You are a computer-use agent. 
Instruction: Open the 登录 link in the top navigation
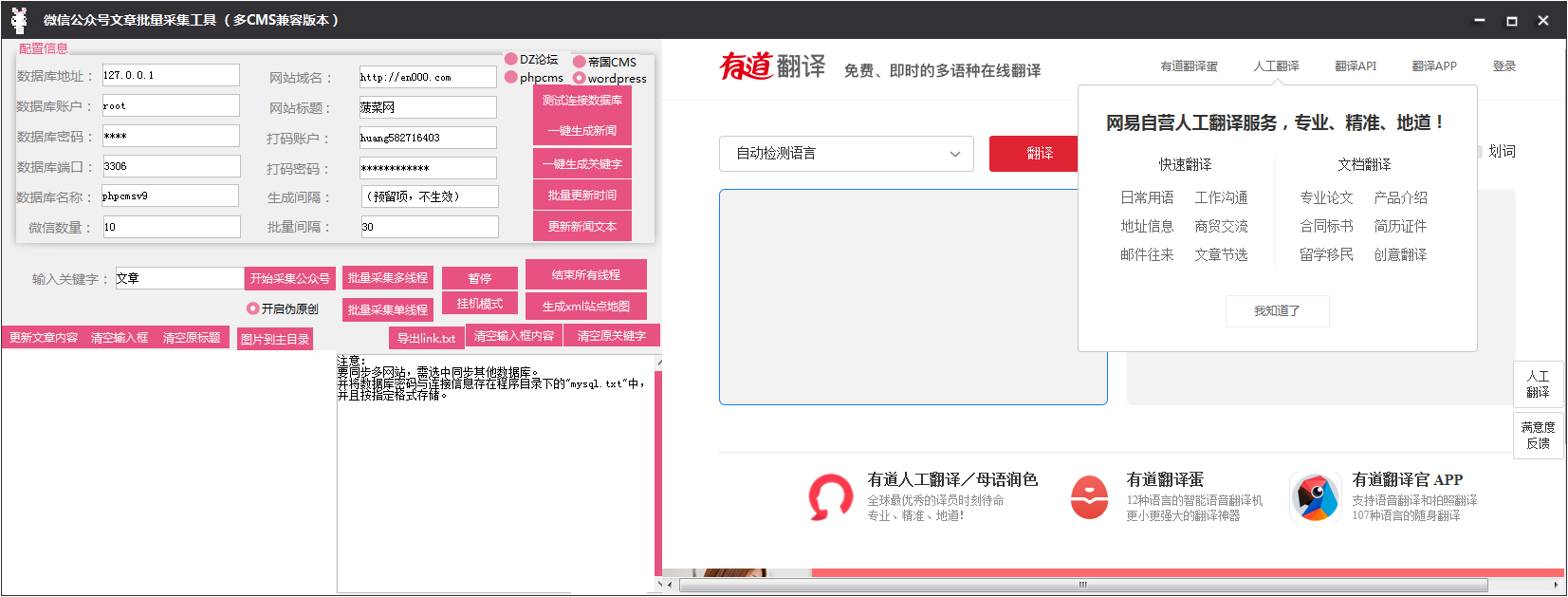tap(1503, 66)
